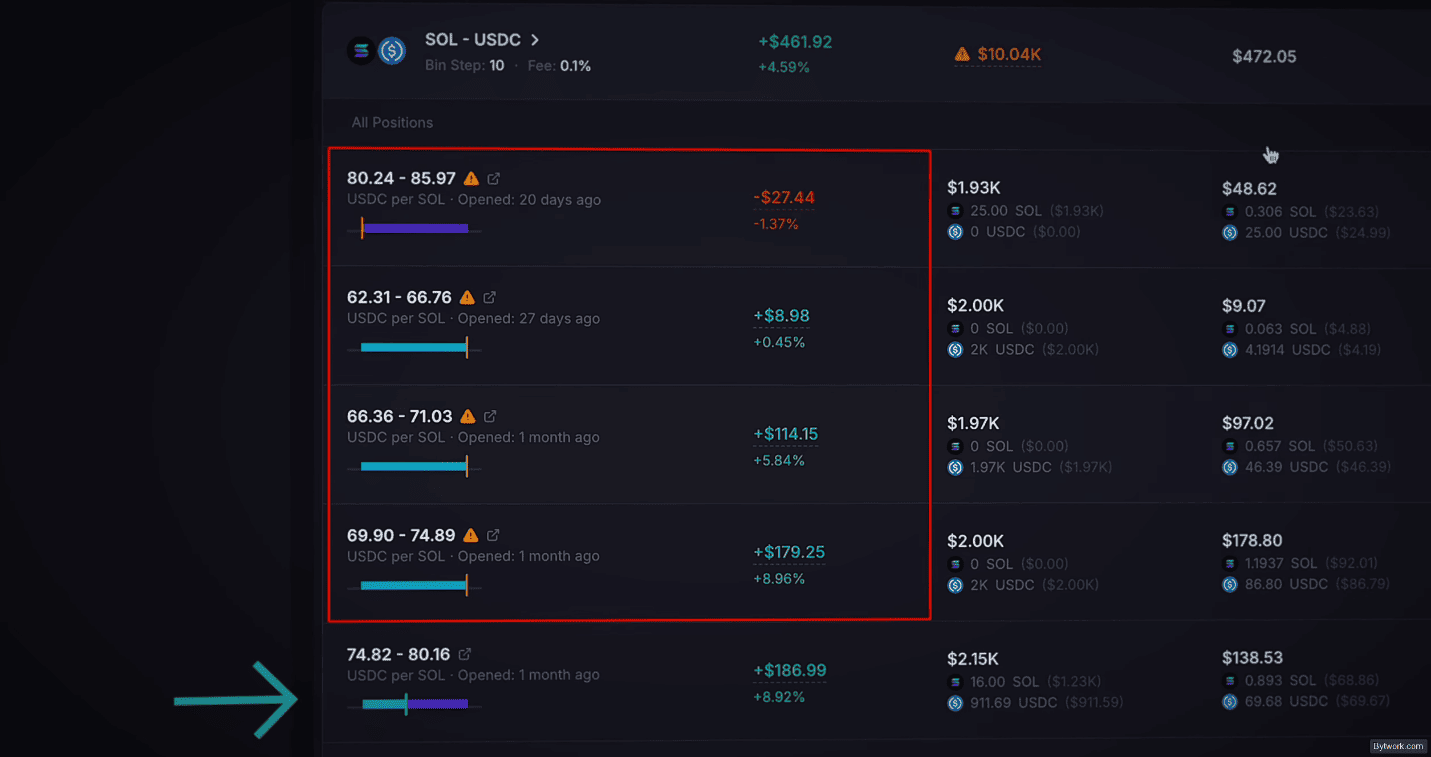The width and height of the screenshot is (1431, 757).
Task: Open external link for 62.31 - 66.76 position
Action: tap(490, 298)
